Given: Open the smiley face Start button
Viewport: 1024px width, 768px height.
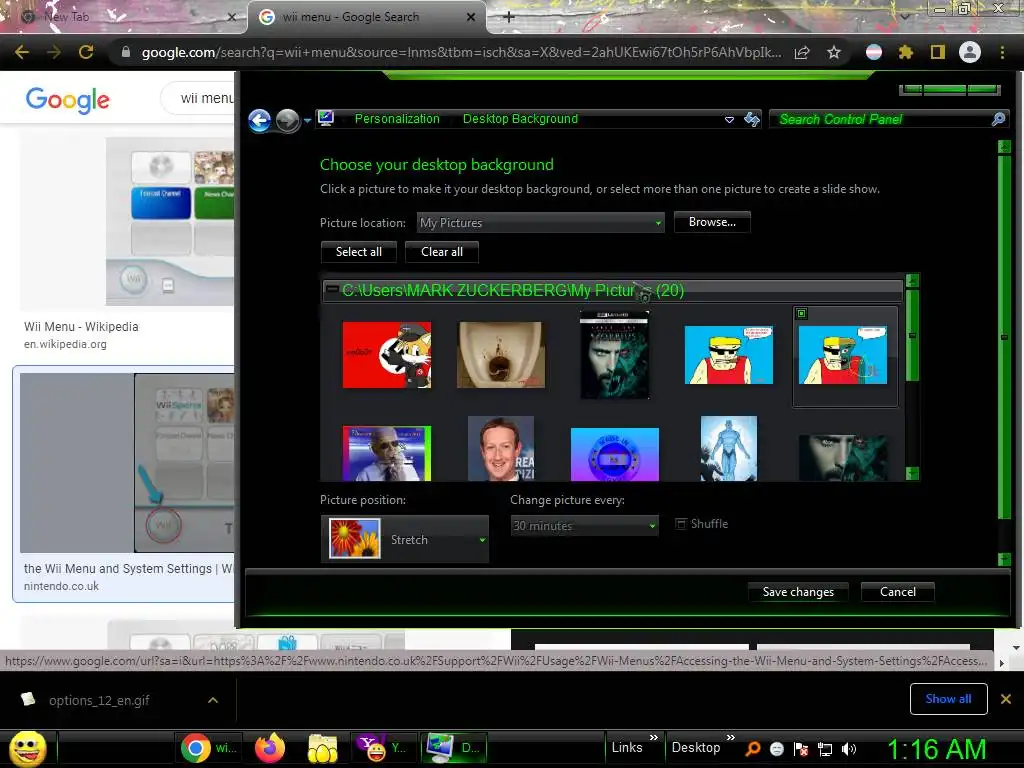Looking at the screenshot, I should pyautogui.click(x=27, y=748).
